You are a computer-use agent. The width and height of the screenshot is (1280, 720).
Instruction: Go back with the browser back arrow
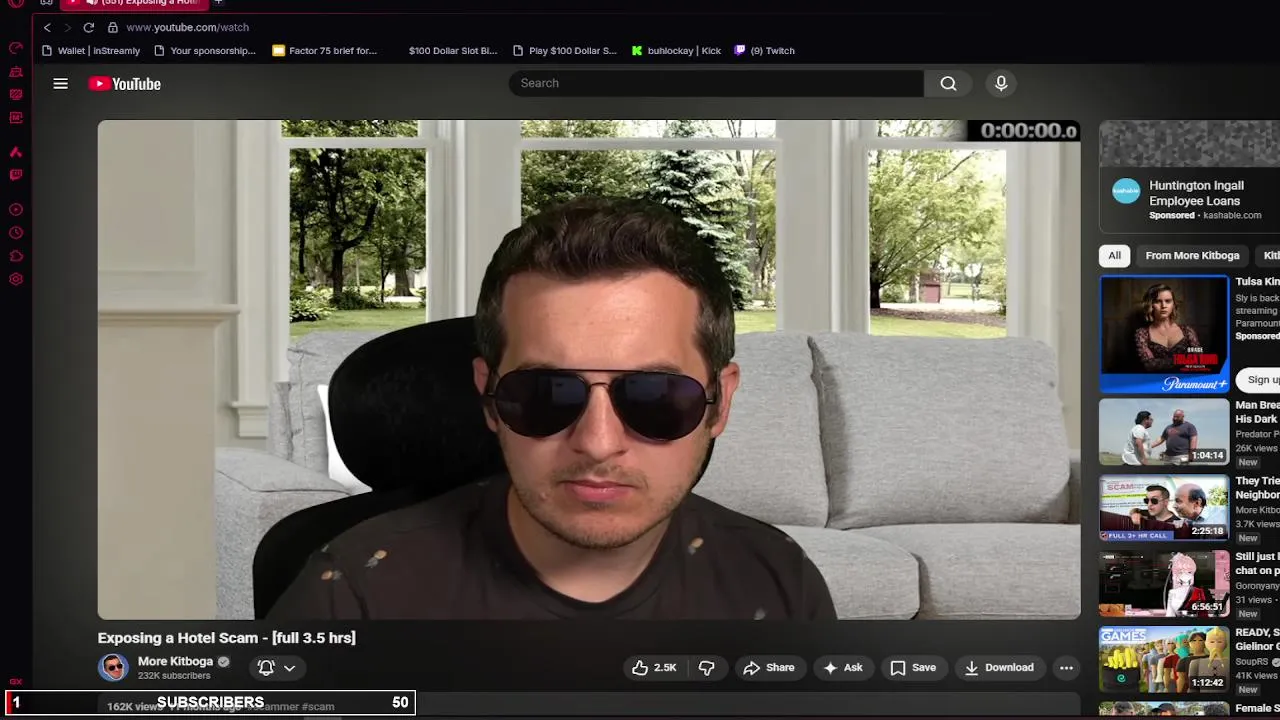pyautogui.click(x=47, y=27)
